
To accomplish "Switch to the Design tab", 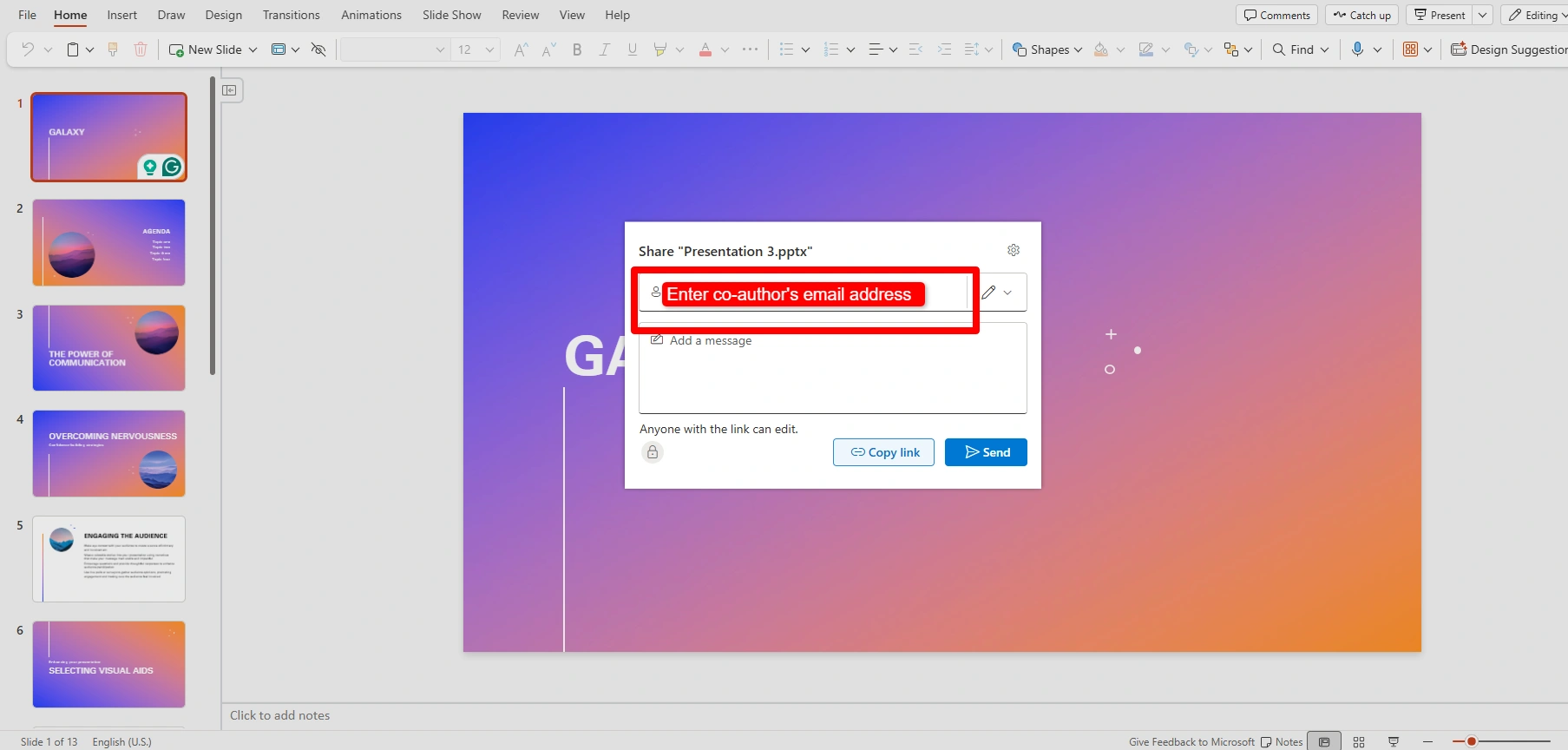I will pyautogui.click(x=224, y=15).
